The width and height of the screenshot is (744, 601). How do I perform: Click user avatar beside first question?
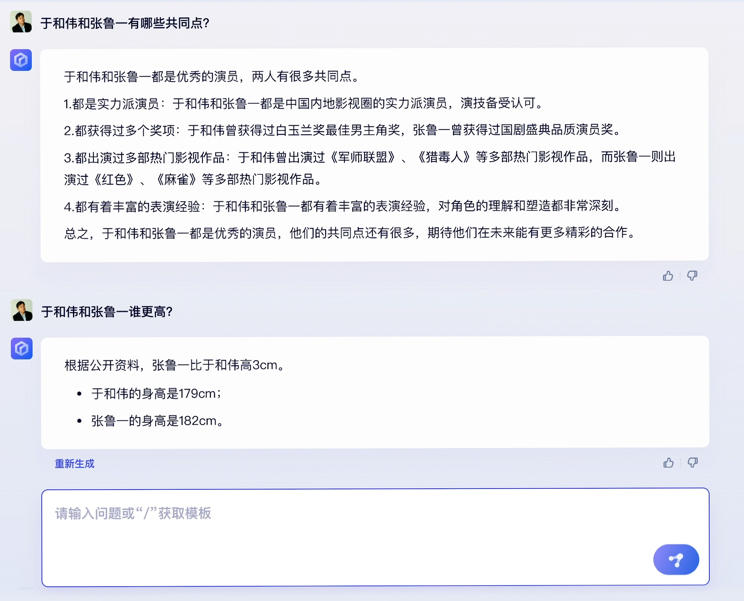click(x=21, y=22)
